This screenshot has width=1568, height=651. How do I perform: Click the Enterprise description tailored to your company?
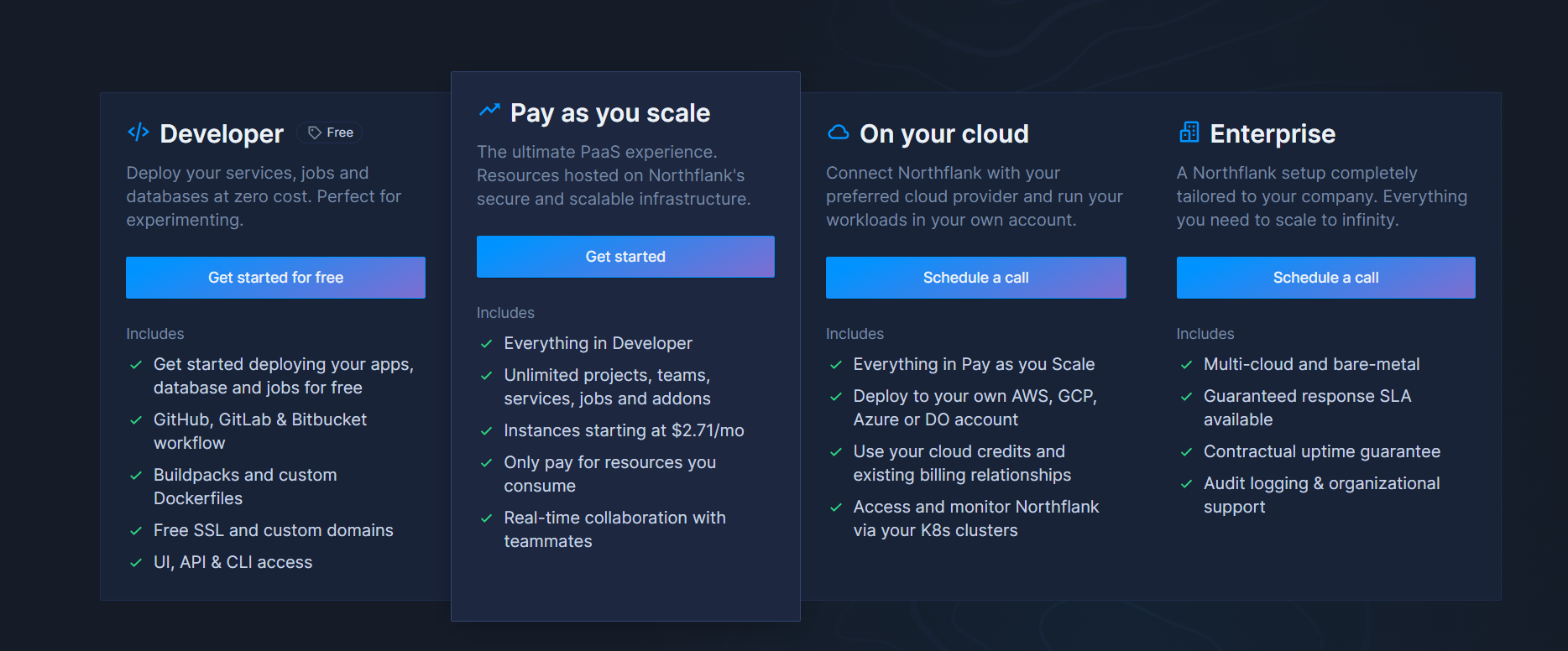coord(1322,196)
